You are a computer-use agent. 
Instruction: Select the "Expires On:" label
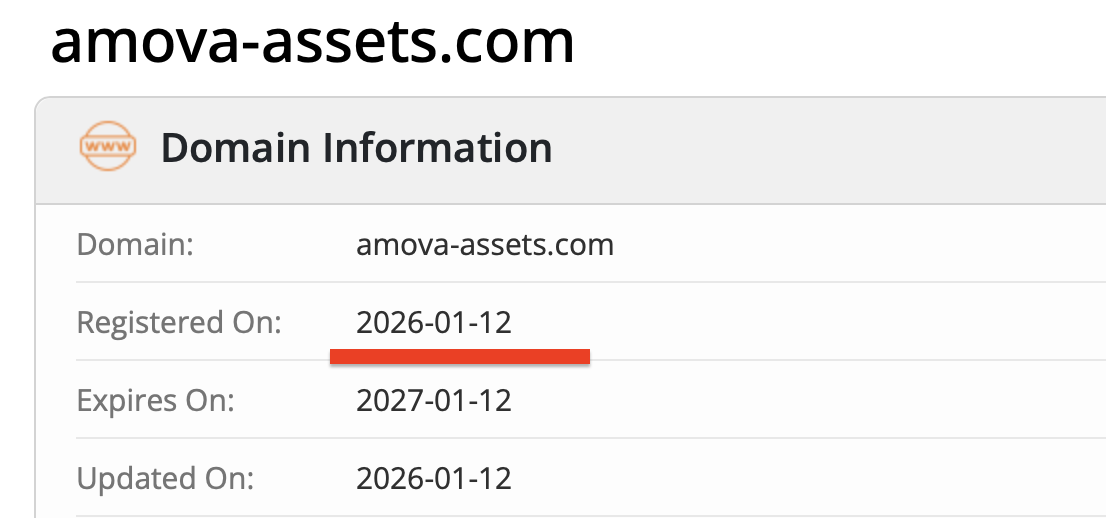tap(155, 401)
